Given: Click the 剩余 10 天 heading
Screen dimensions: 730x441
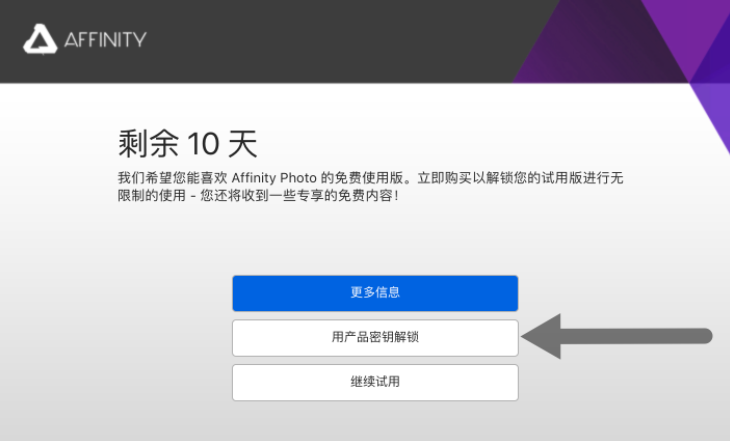Looking at the screenshot, I should click(188, 143).
